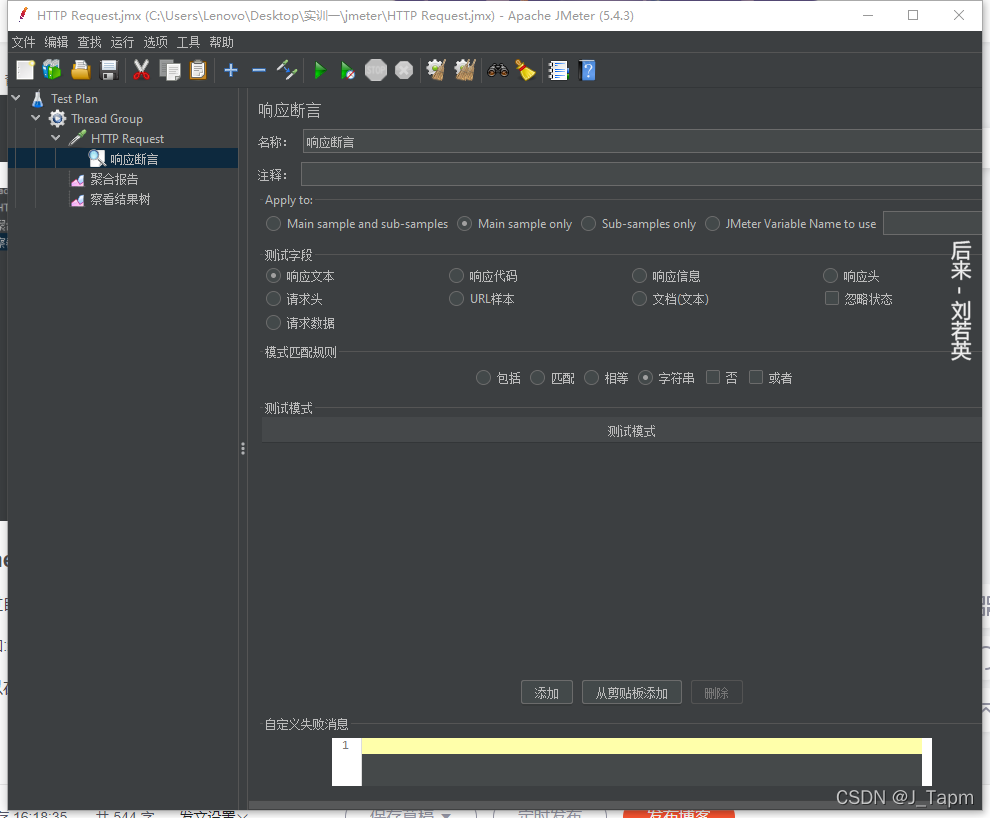Clear all results with double broom icon
990x818 pixels.
465,70
